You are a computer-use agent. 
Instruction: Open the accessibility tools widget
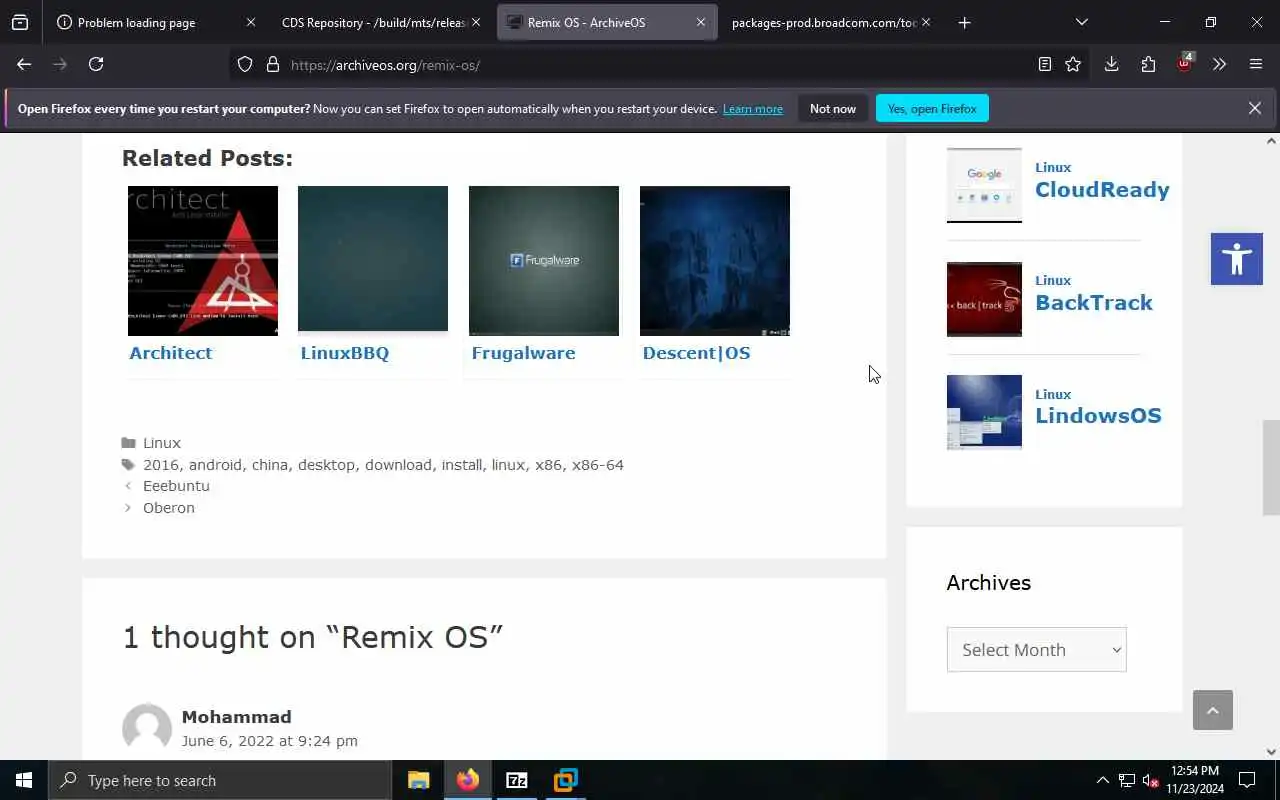pyautogui.click(x=1237, y=259)
